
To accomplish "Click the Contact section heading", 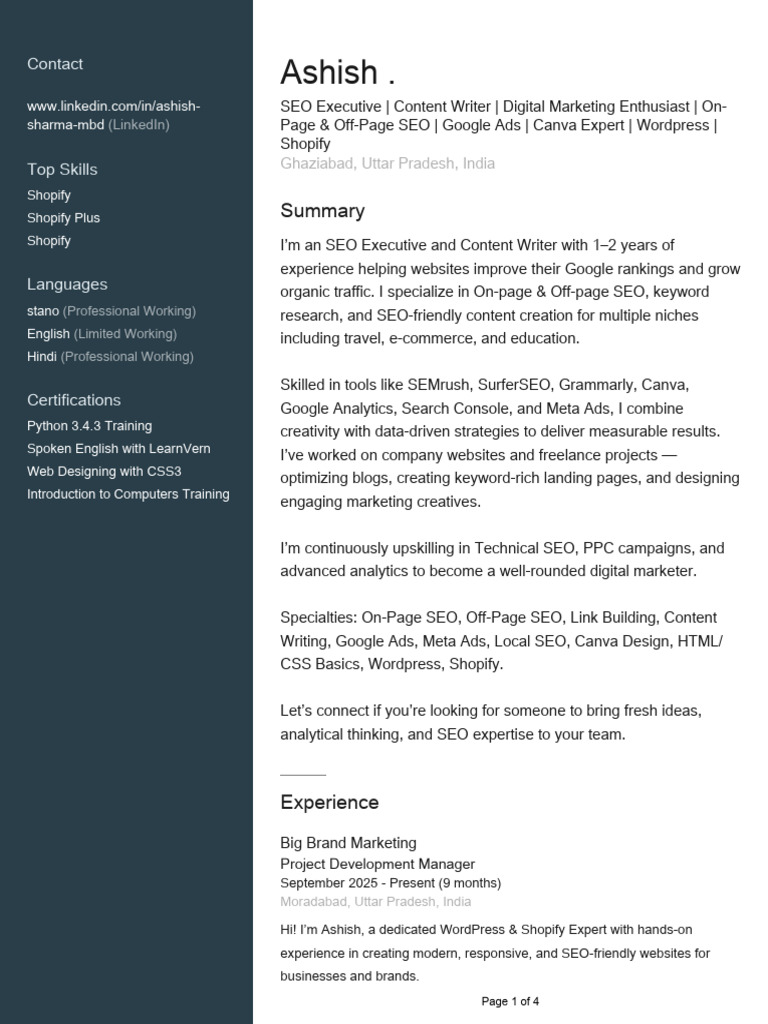I will tap(55, 64).
